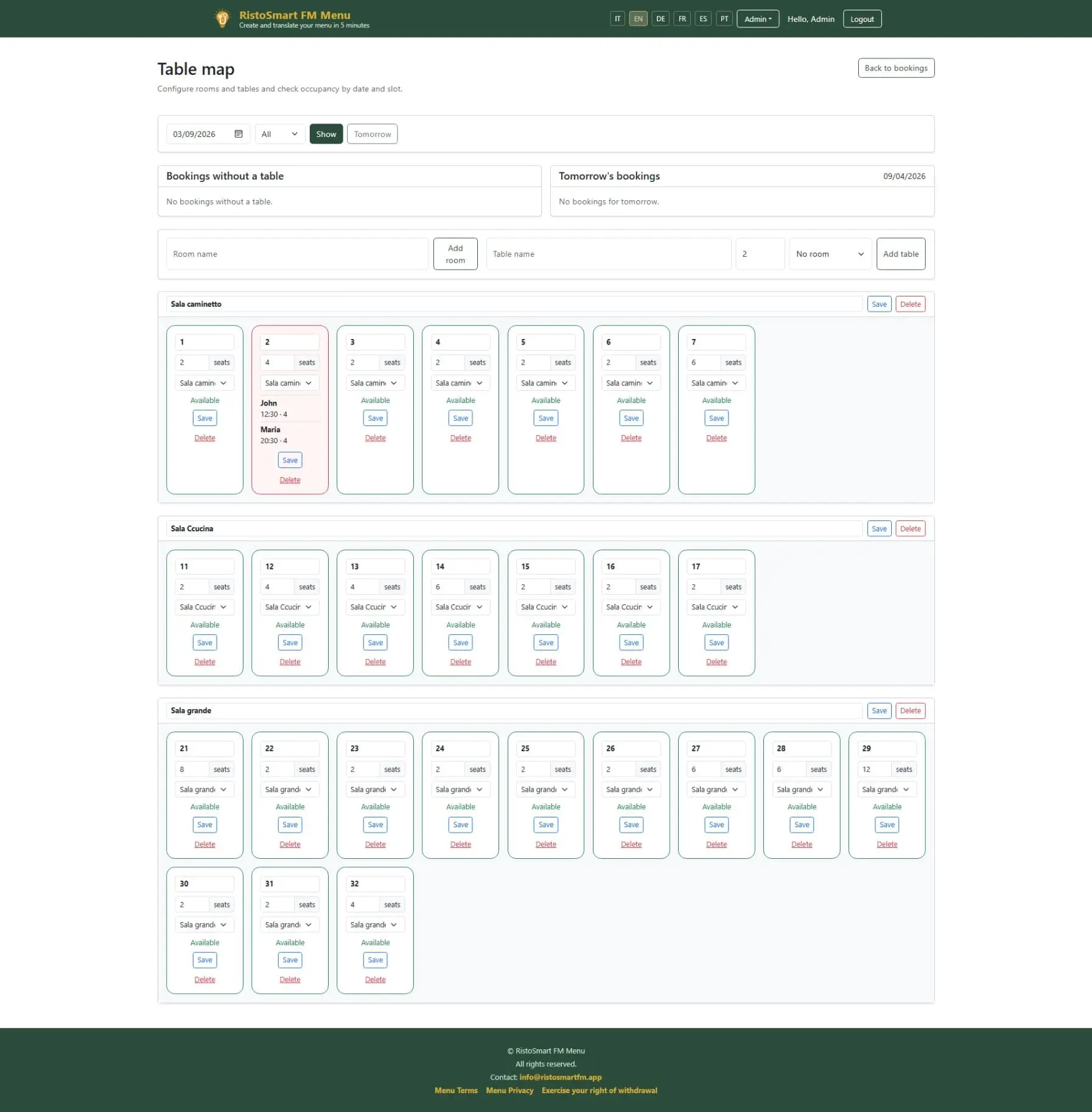Open Menu Privacy footer link
Screen dimensions: 1092x1112
509,1091
